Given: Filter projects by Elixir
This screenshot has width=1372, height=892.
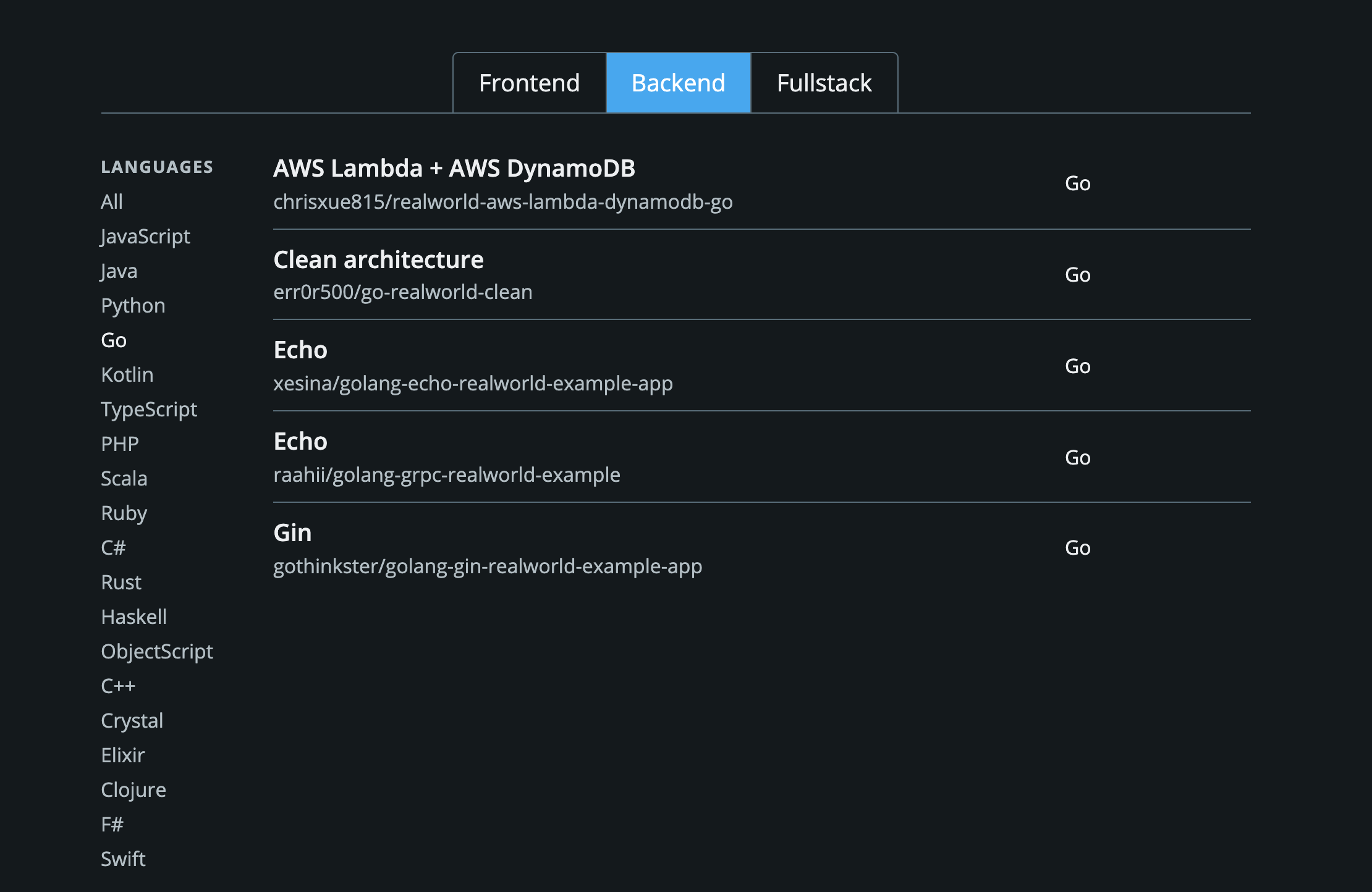Looking at the screenshot, I should point(123,755).
